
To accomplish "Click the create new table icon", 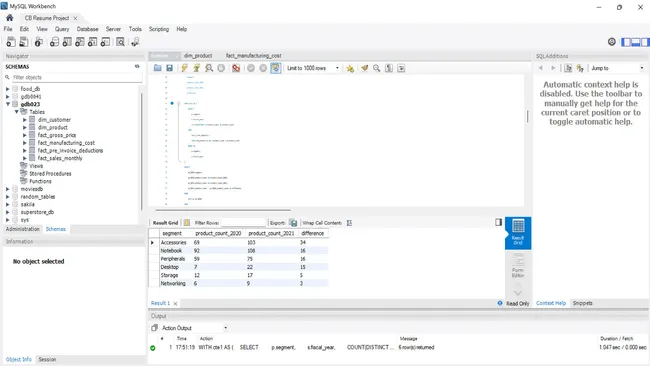I will [x=67, y=42].
